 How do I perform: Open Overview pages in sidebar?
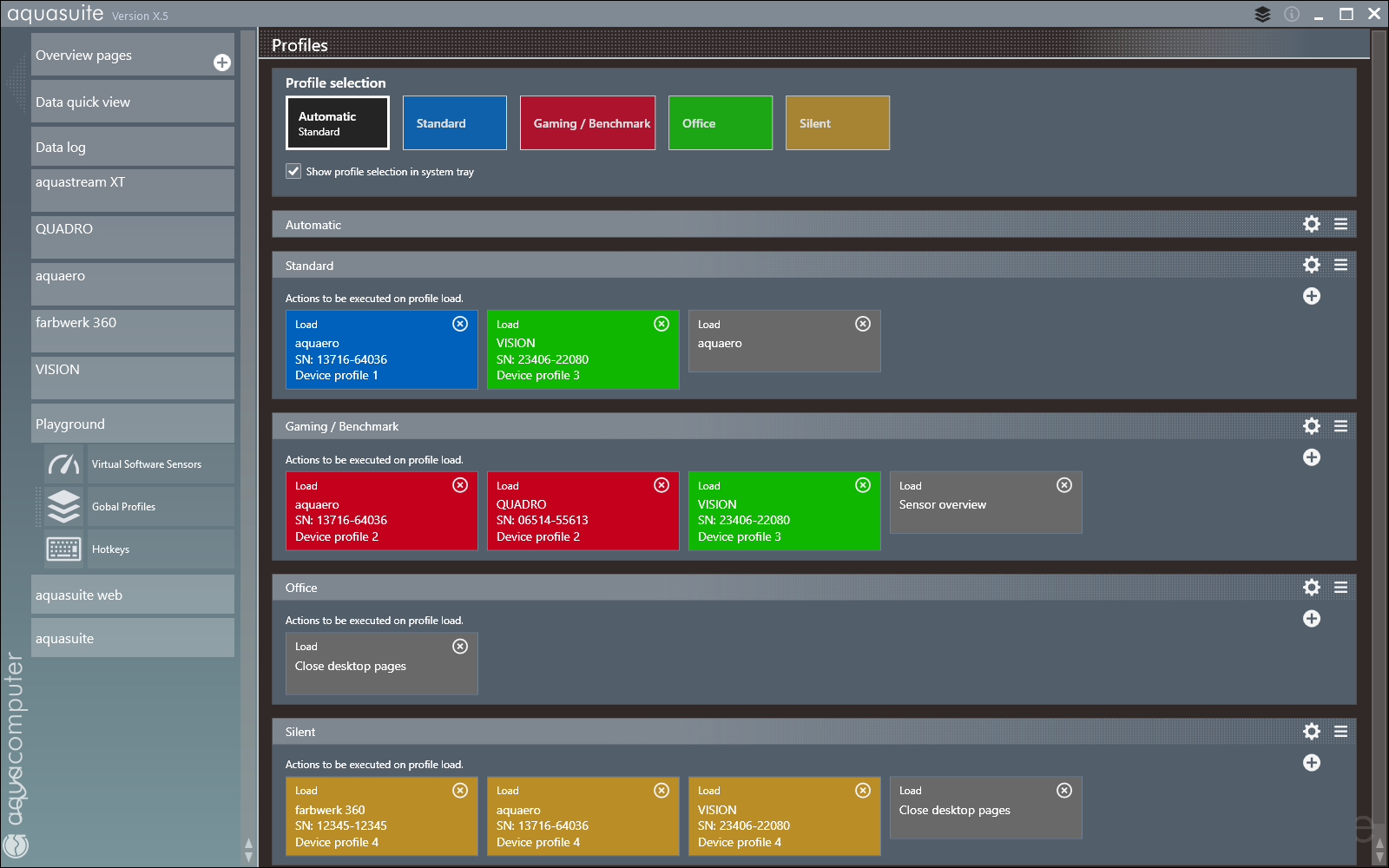tap(133, 55)
